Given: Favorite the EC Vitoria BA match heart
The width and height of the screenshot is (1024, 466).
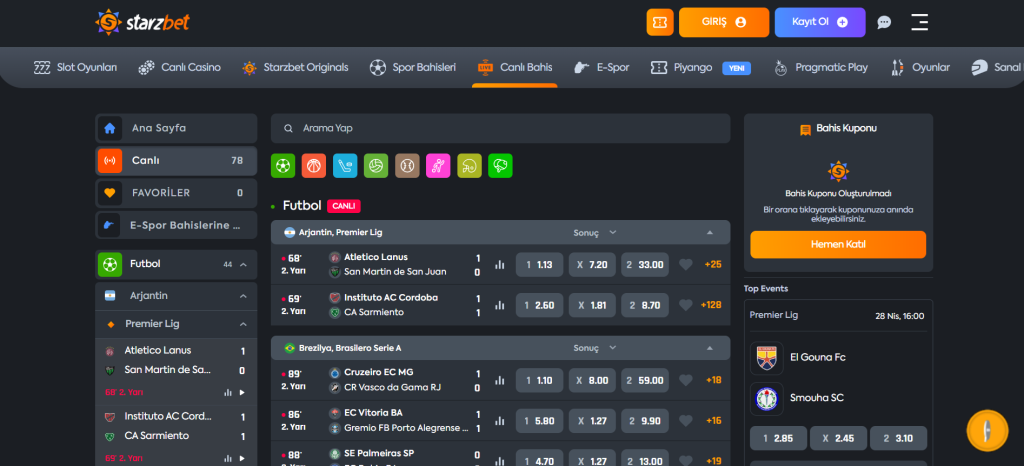Looking at the screenshot, I should click(x=685, y=420).
